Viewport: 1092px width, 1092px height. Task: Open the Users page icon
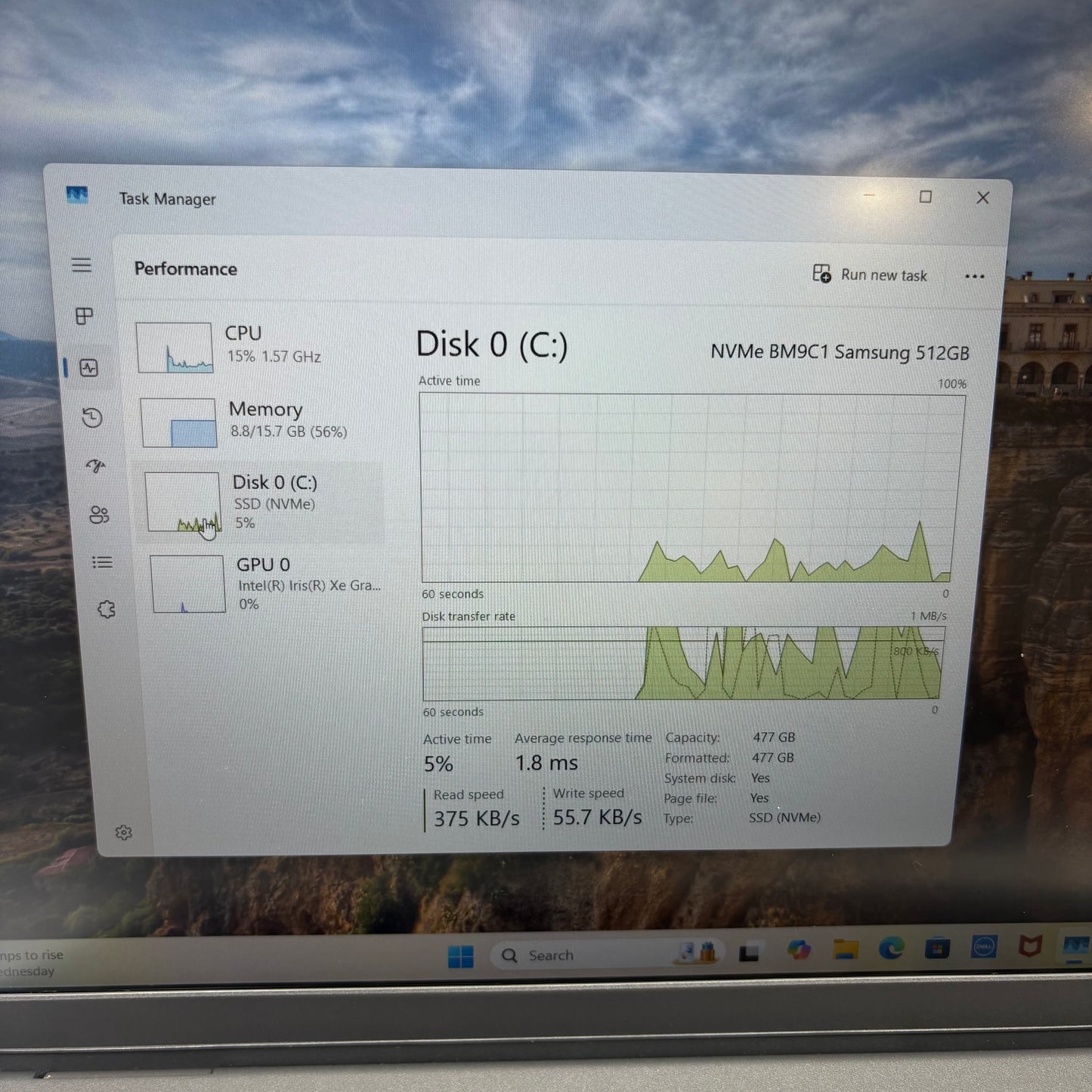pyautogui.click(x=99, y=515)
